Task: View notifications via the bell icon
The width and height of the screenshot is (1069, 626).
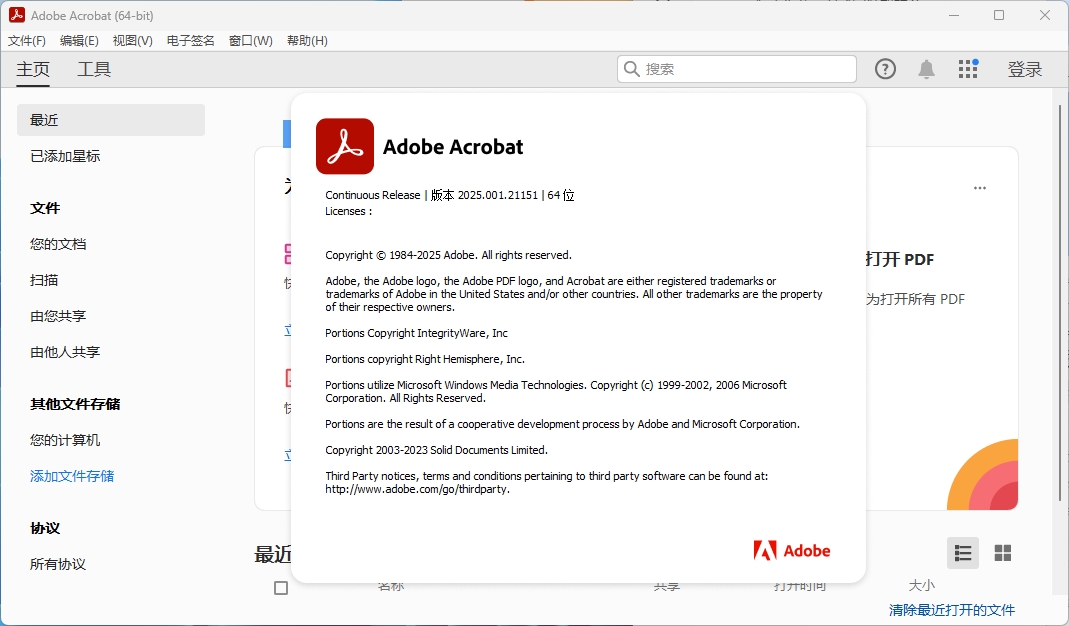Action: click(925, 69)
